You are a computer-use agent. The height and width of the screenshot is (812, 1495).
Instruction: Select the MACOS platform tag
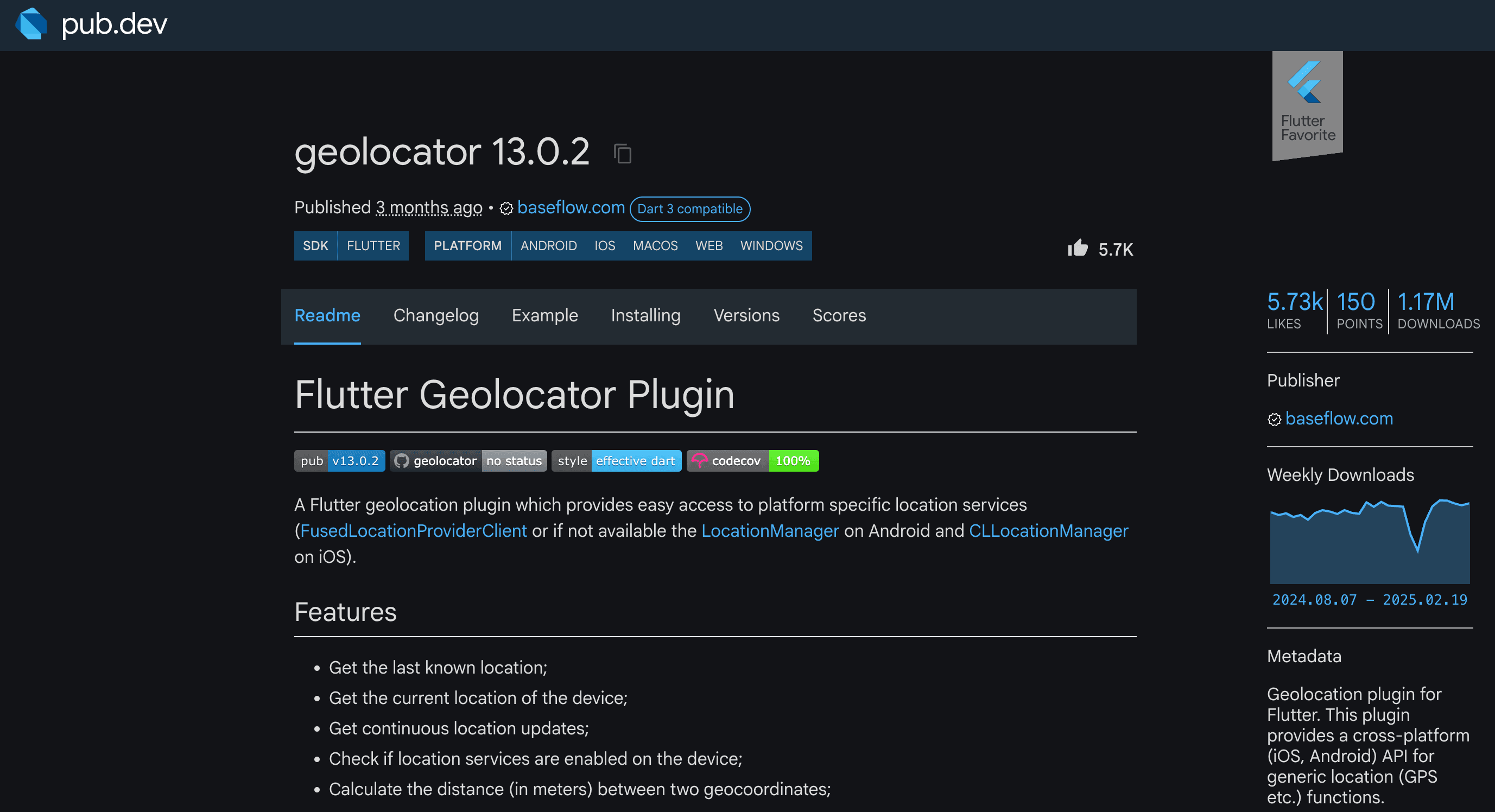(655, 246)
